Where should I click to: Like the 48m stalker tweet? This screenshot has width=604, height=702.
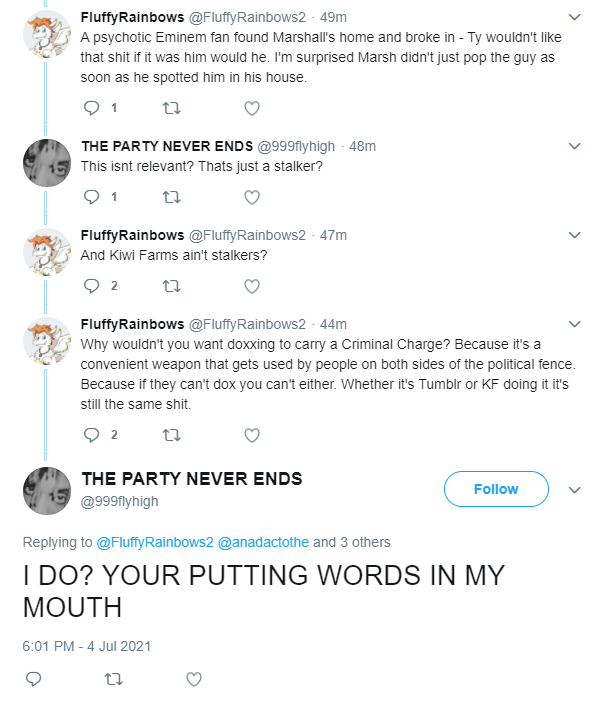point(252,197)
